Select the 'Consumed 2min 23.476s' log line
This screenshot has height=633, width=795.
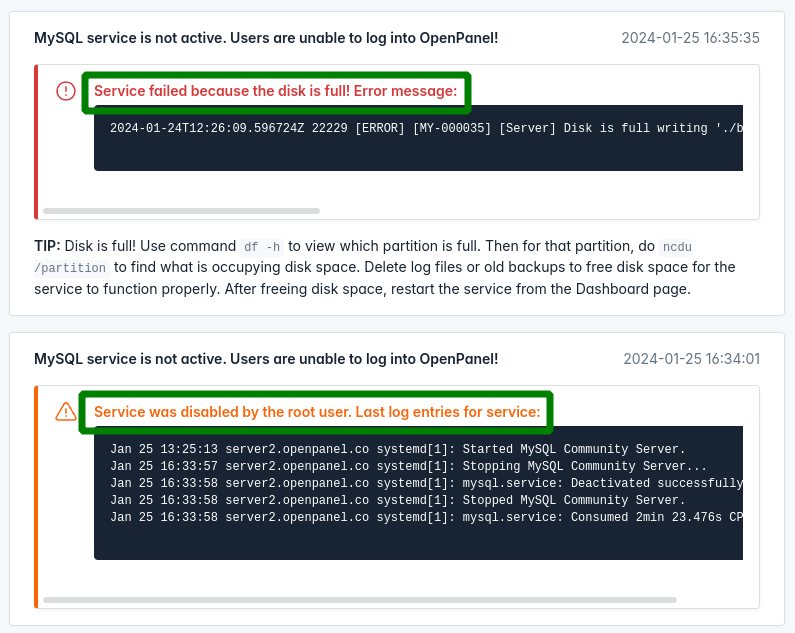tap(426, 517)
